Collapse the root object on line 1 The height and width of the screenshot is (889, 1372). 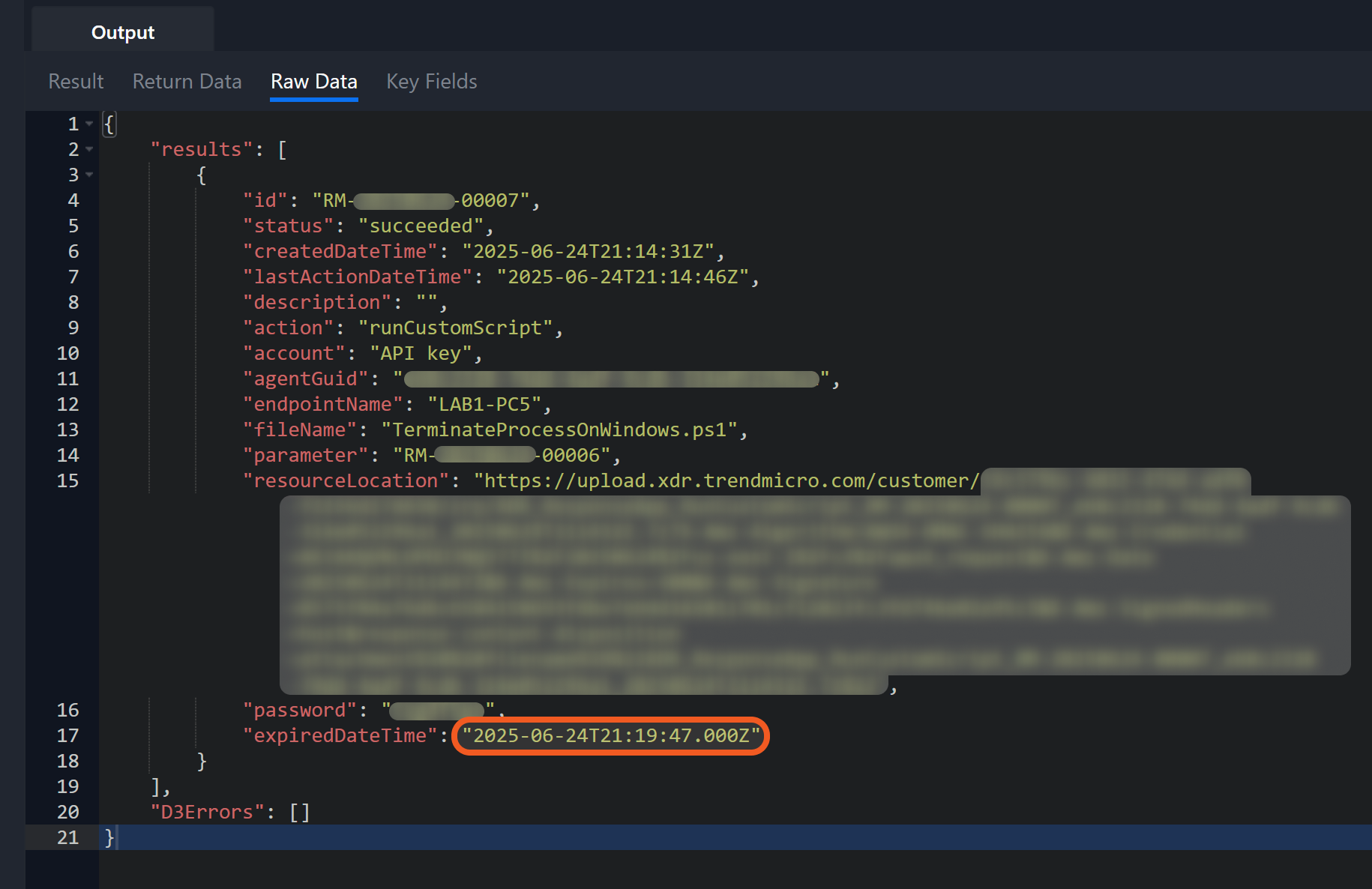pos(89,124)
